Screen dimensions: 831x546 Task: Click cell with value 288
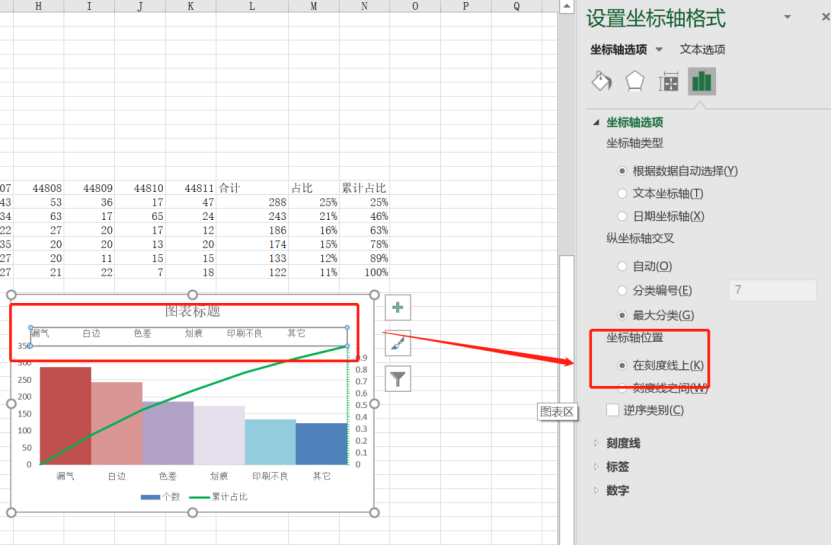pos(252,202)
